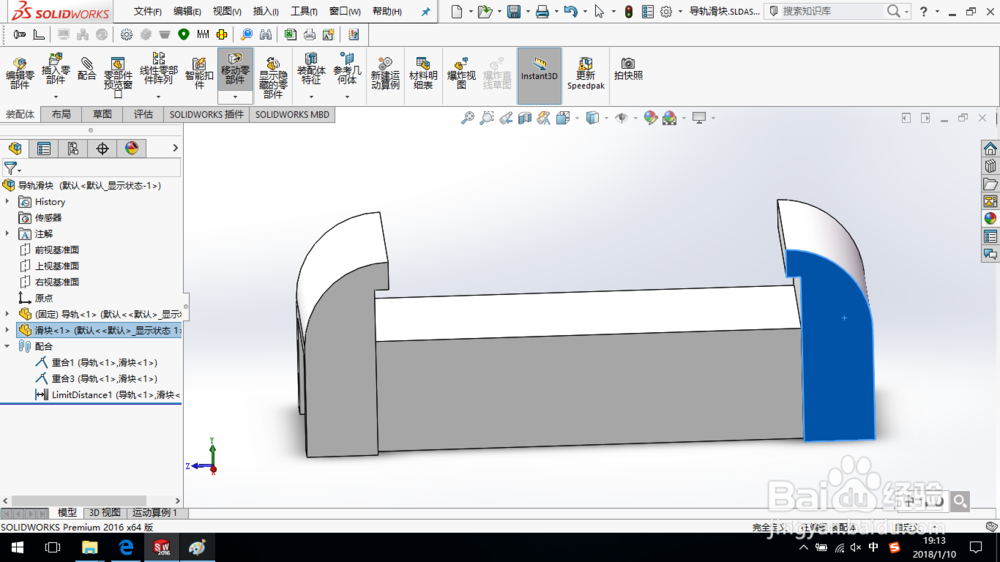Open 运动算例 1 bottom tab
1000x562 pixels.
[x=155, y=513]
